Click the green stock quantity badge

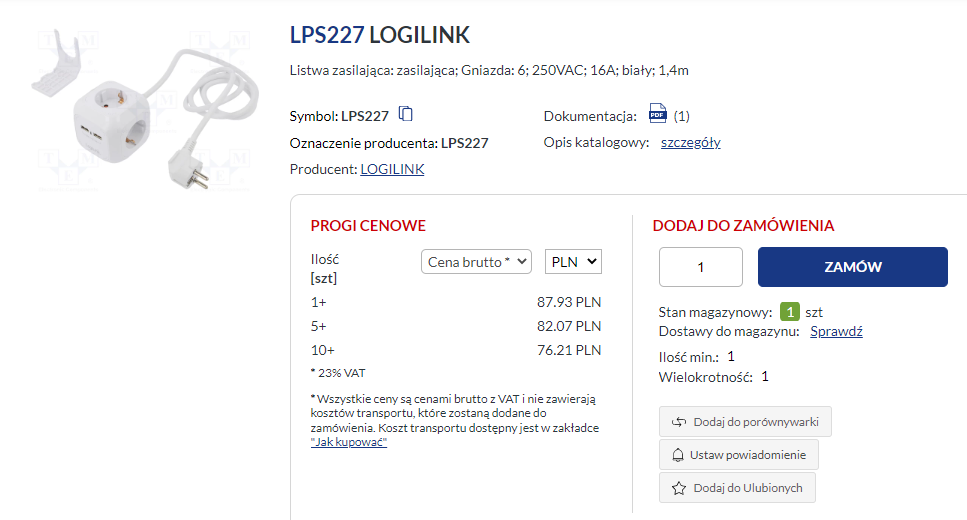[790, 312]
